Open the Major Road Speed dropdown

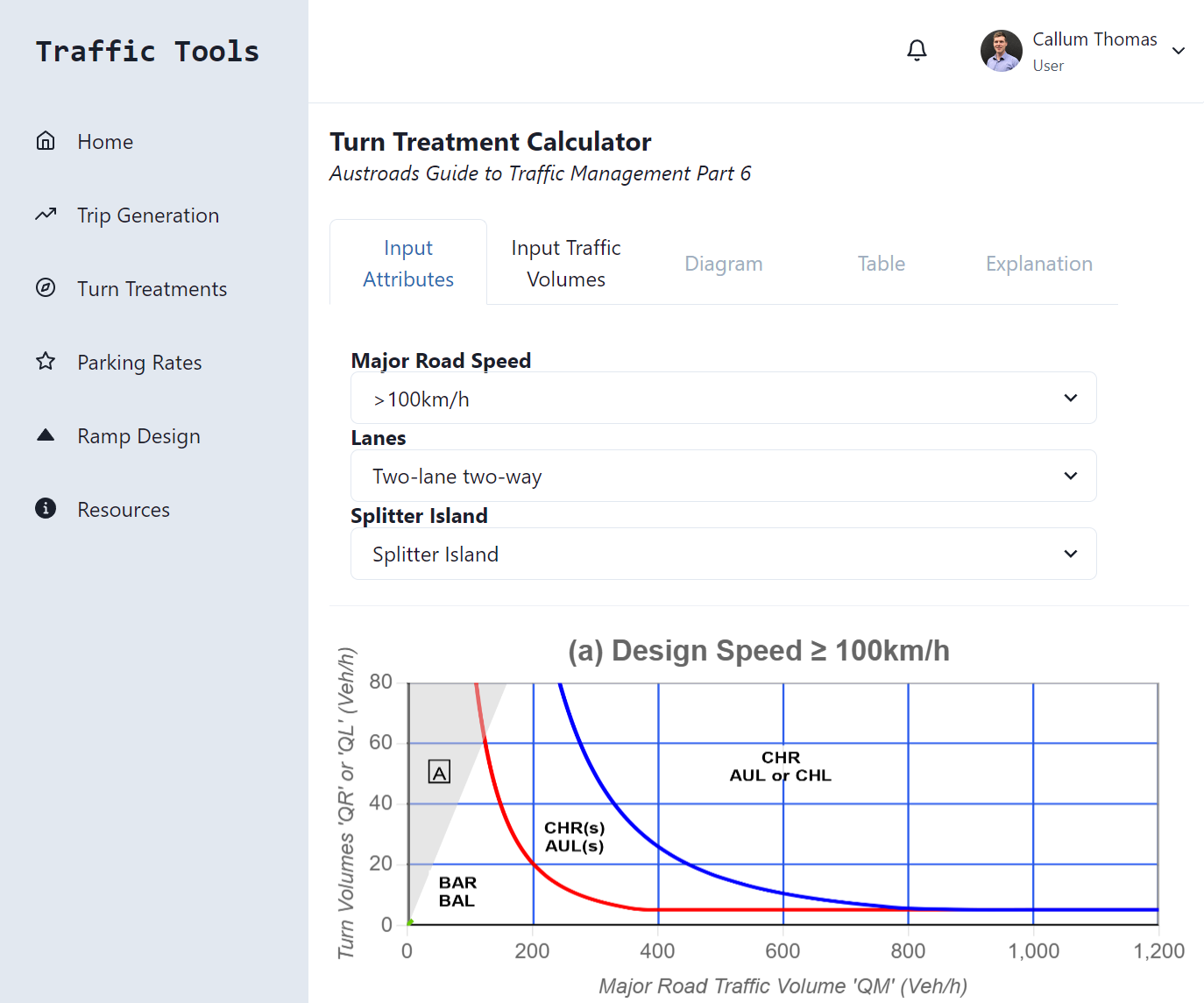(x=724, y=399)
